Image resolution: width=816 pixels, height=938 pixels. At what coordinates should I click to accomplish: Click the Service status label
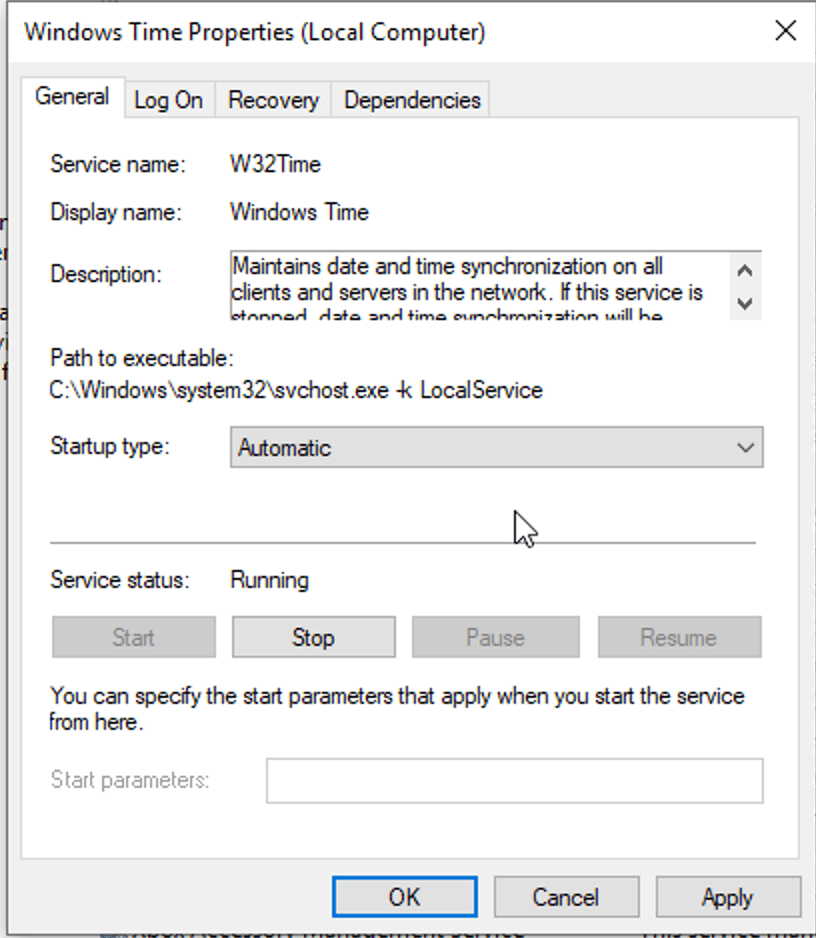120,580
